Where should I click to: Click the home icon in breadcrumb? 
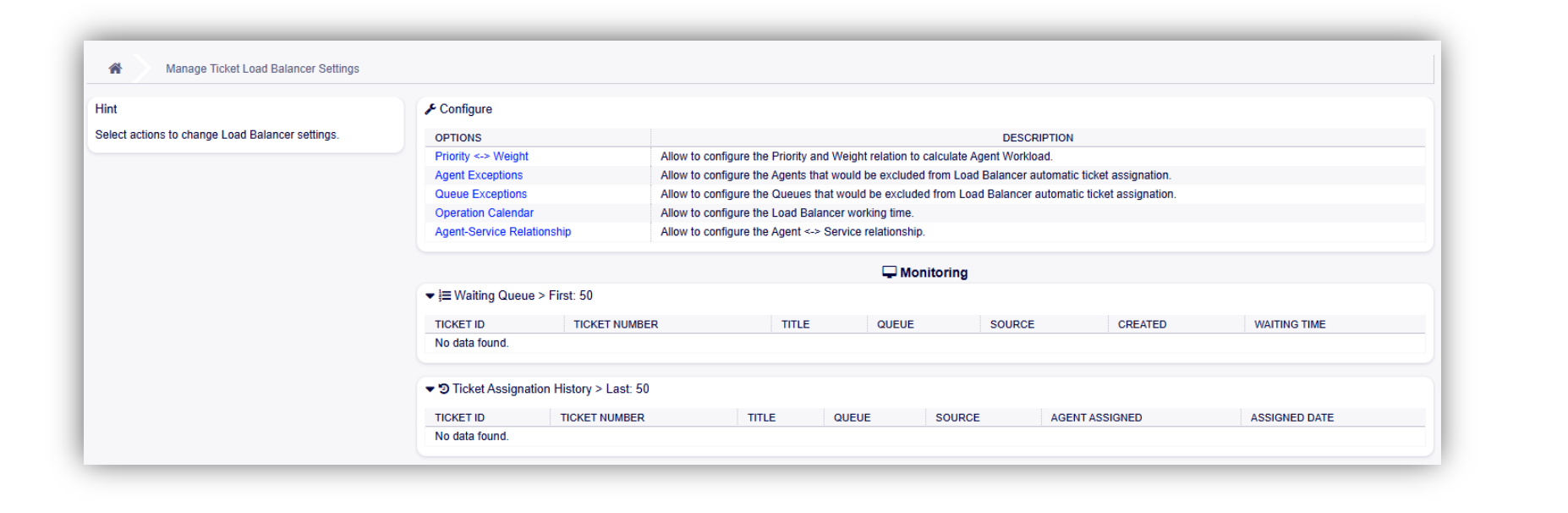click(115, 69)
